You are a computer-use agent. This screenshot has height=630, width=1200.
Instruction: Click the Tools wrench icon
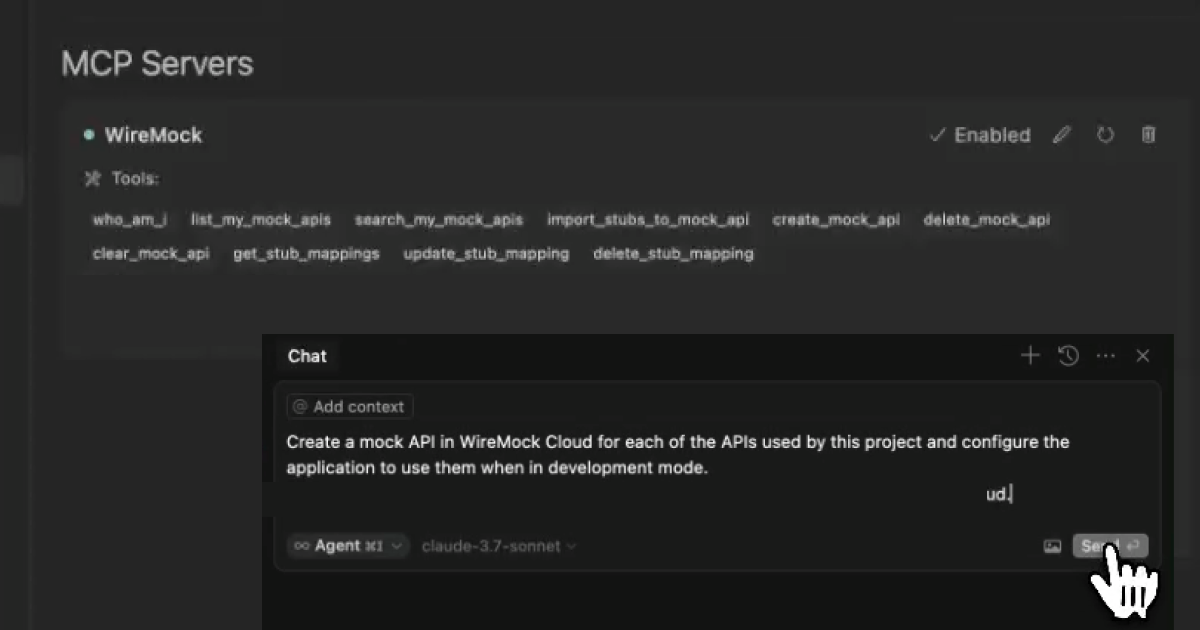pyautogui.click(x=93, y=179)
